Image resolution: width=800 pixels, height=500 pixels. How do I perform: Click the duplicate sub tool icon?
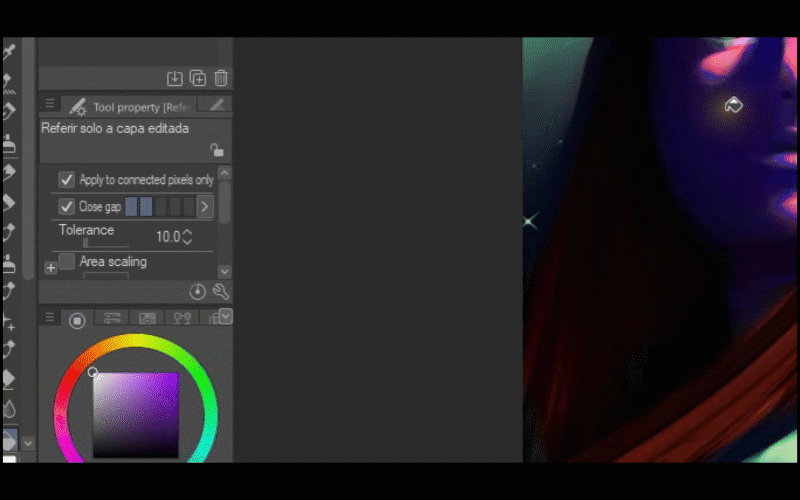point(197,78)
